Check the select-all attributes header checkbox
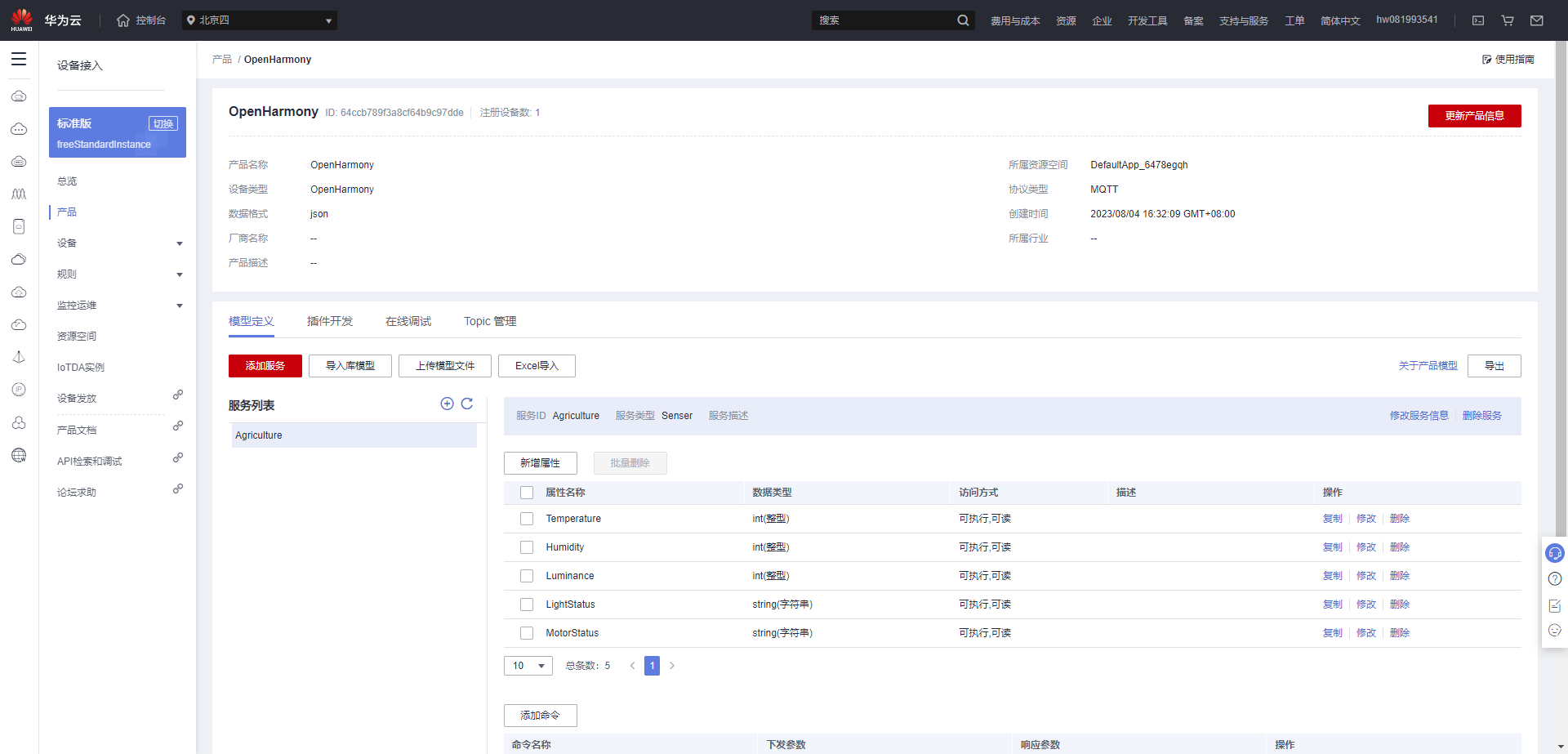This screenshot has height=754, width=1568. tap(527, 493)
